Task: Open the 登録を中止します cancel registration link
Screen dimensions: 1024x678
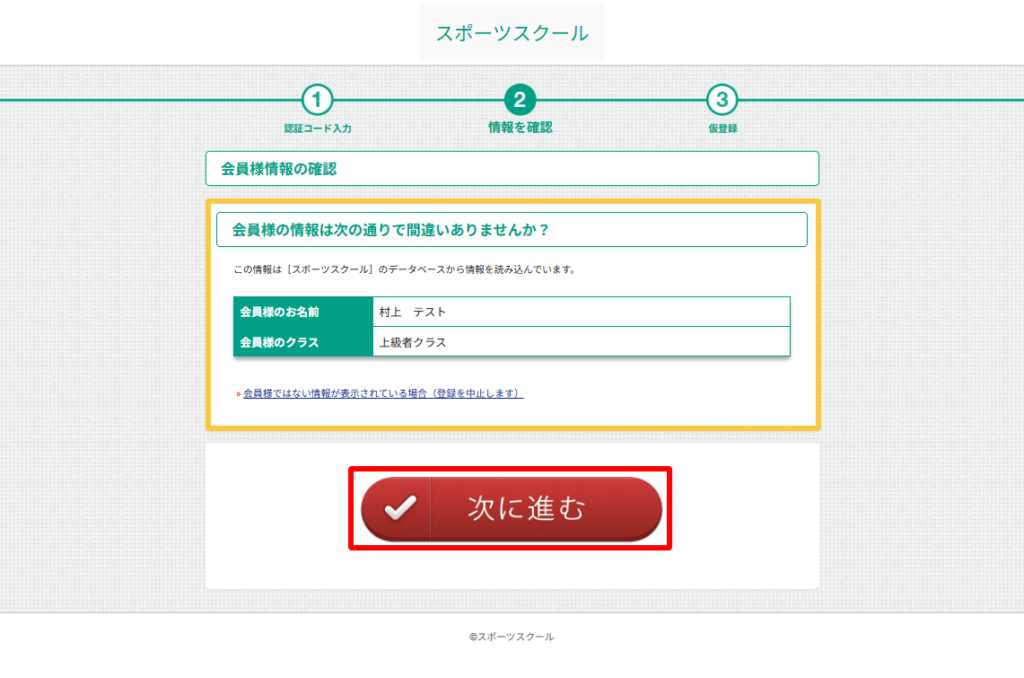Action: point(383,393)
